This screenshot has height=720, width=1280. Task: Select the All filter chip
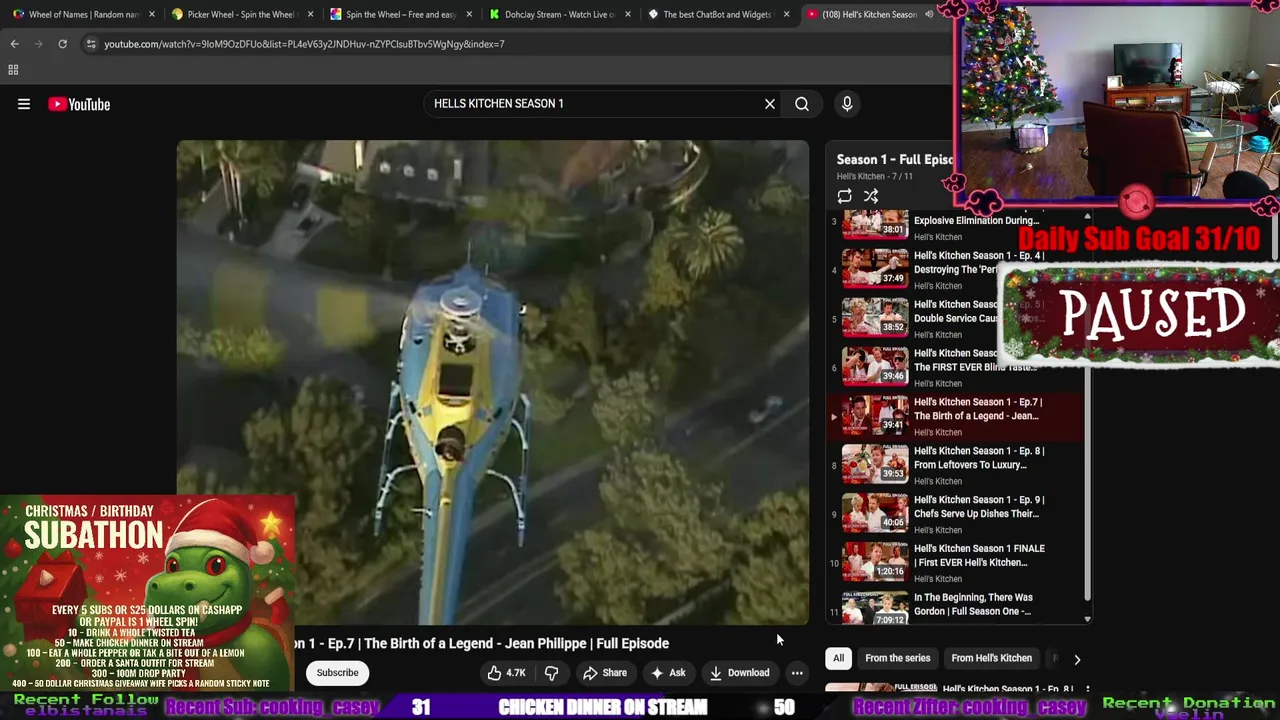tap(838, 658)
